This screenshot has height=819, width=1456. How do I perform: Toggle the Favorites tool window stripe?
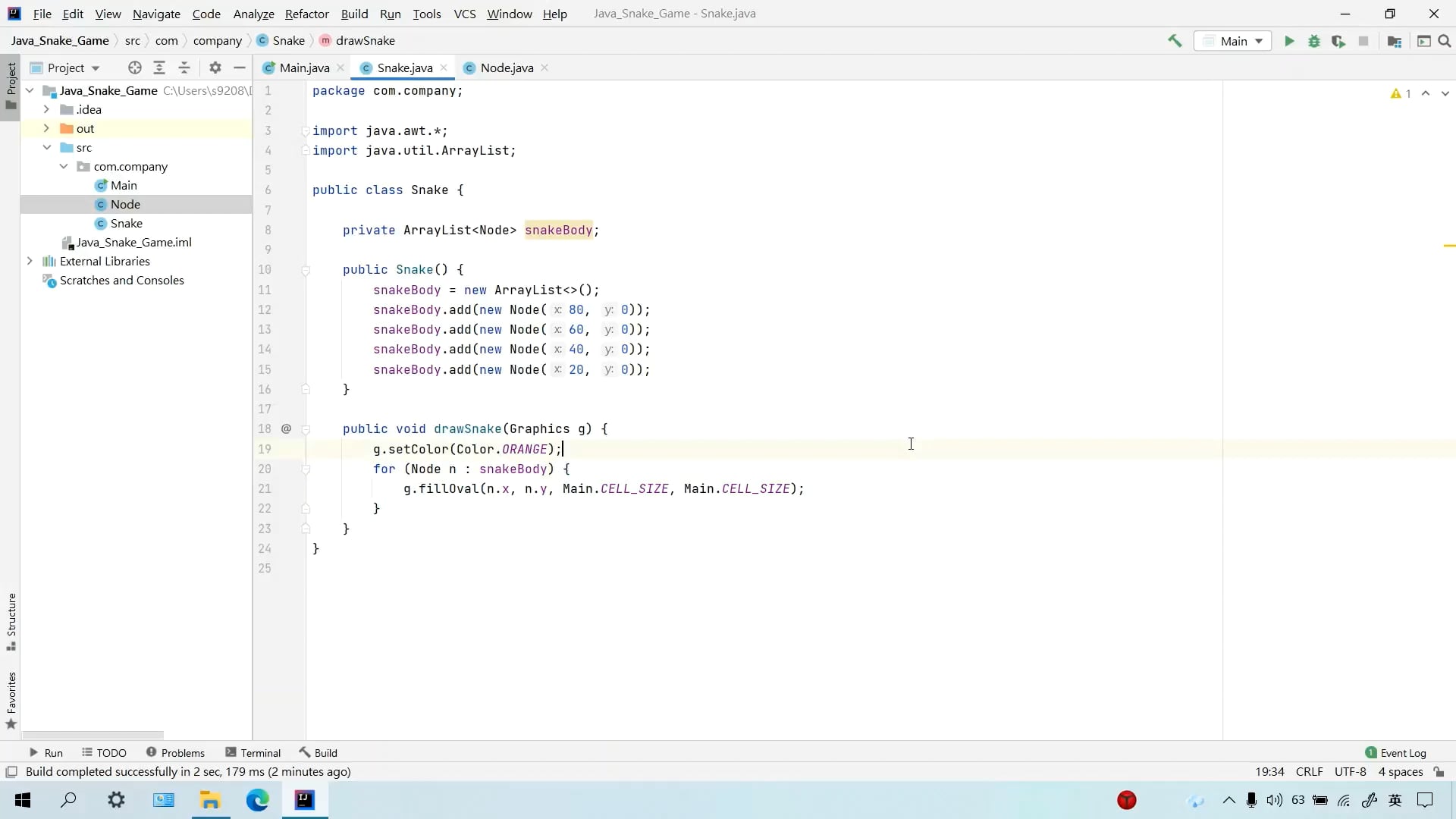(11, 699)
